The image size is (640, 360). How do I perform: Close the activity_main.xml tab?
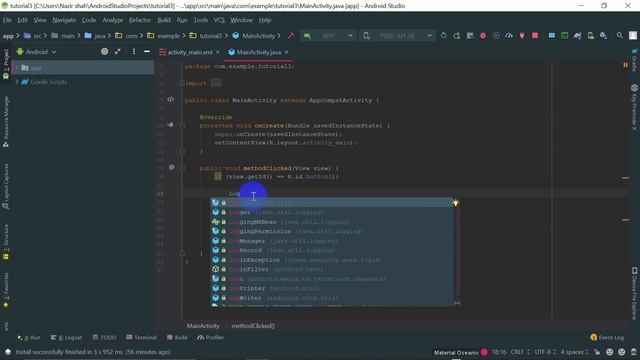218,52
